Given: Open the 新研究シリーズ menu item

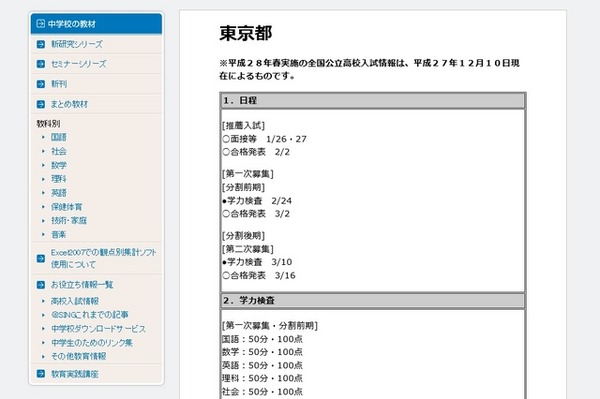Looking at the screenshot, I should (x=77, y=44).
